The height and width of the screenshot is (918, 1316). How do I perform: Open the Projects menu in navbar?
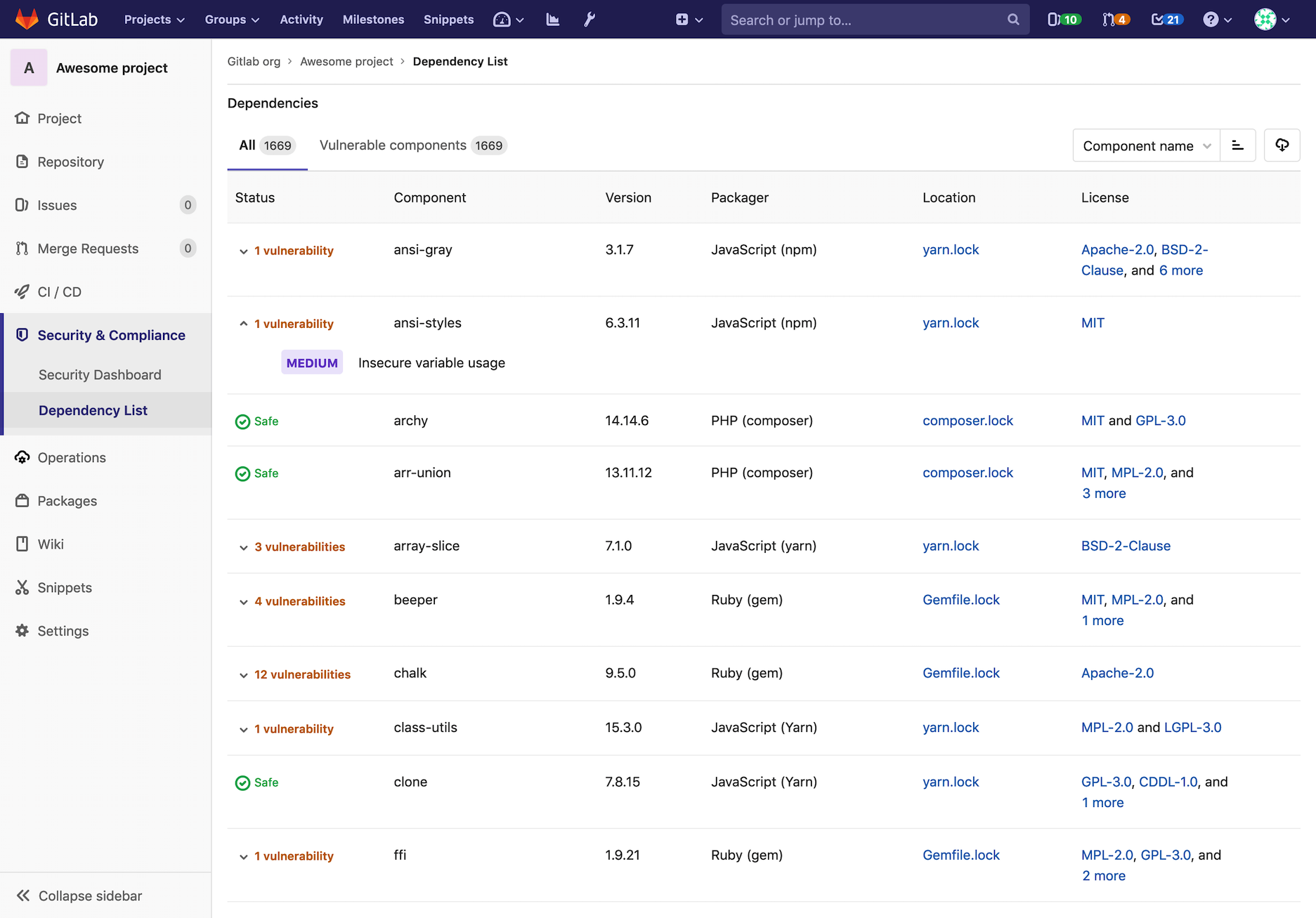[x=154, y=20]
